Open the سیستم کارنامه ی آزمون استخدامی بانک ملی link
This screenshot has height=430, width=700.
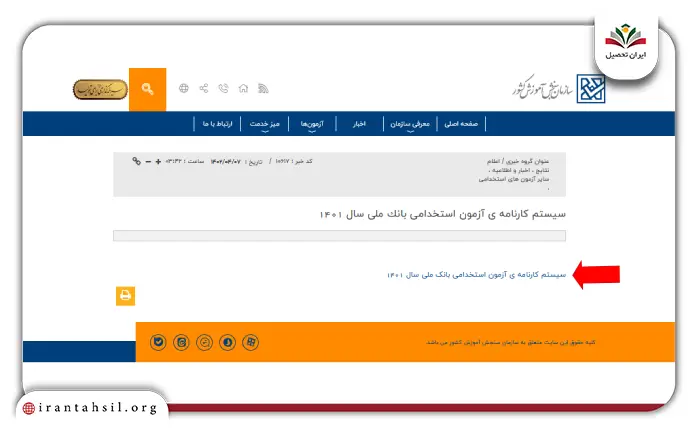(x=476, y=275)
